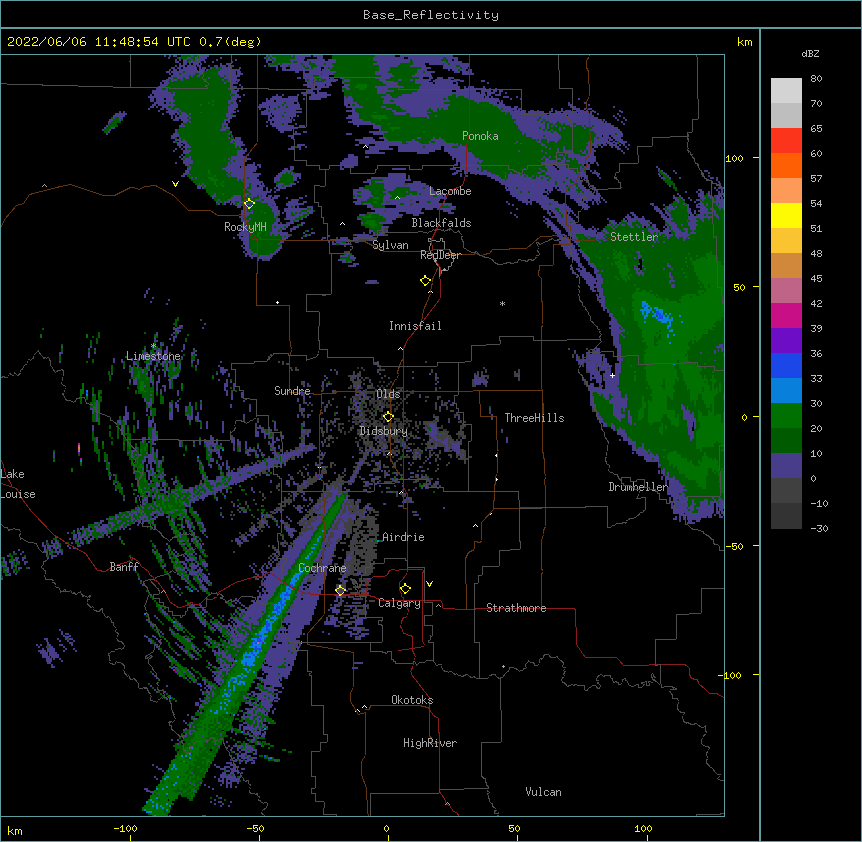The image size is (862, 842).
Task: Click the yellow diamond marker south of RedDeer
Action: [426, 281]
